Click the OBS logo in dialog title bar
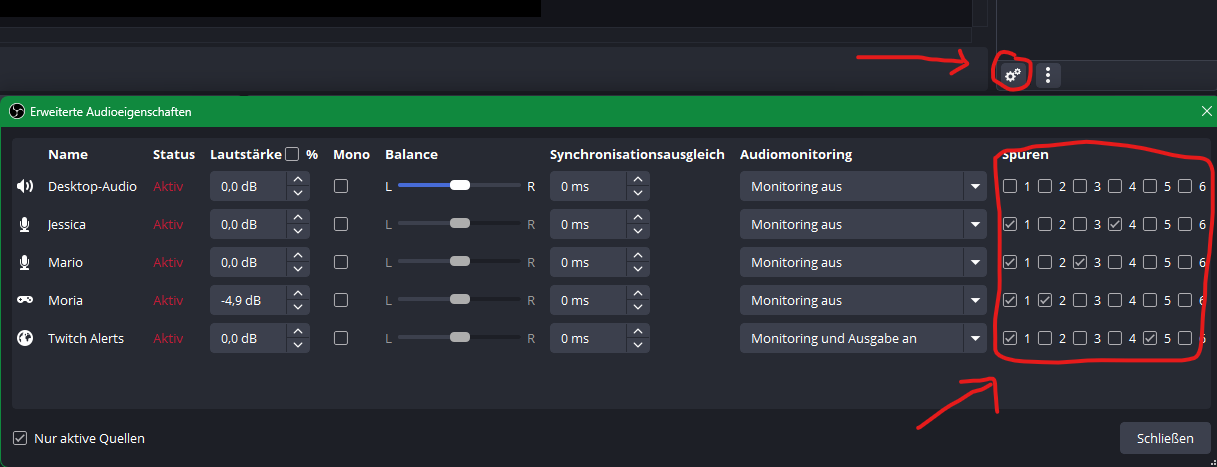1217x467 pixels. (16, 112)
